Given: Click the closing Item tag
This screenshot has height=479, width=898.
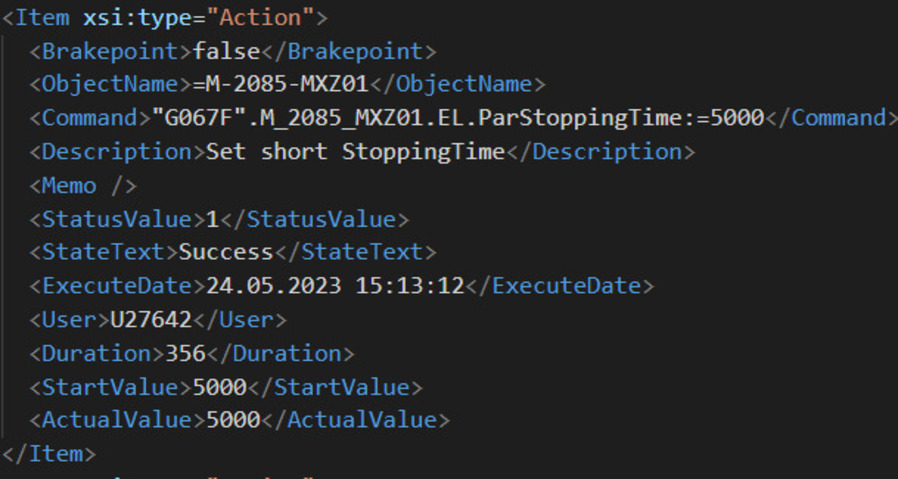Looking at the screenshot, I should tap(49, 454).
